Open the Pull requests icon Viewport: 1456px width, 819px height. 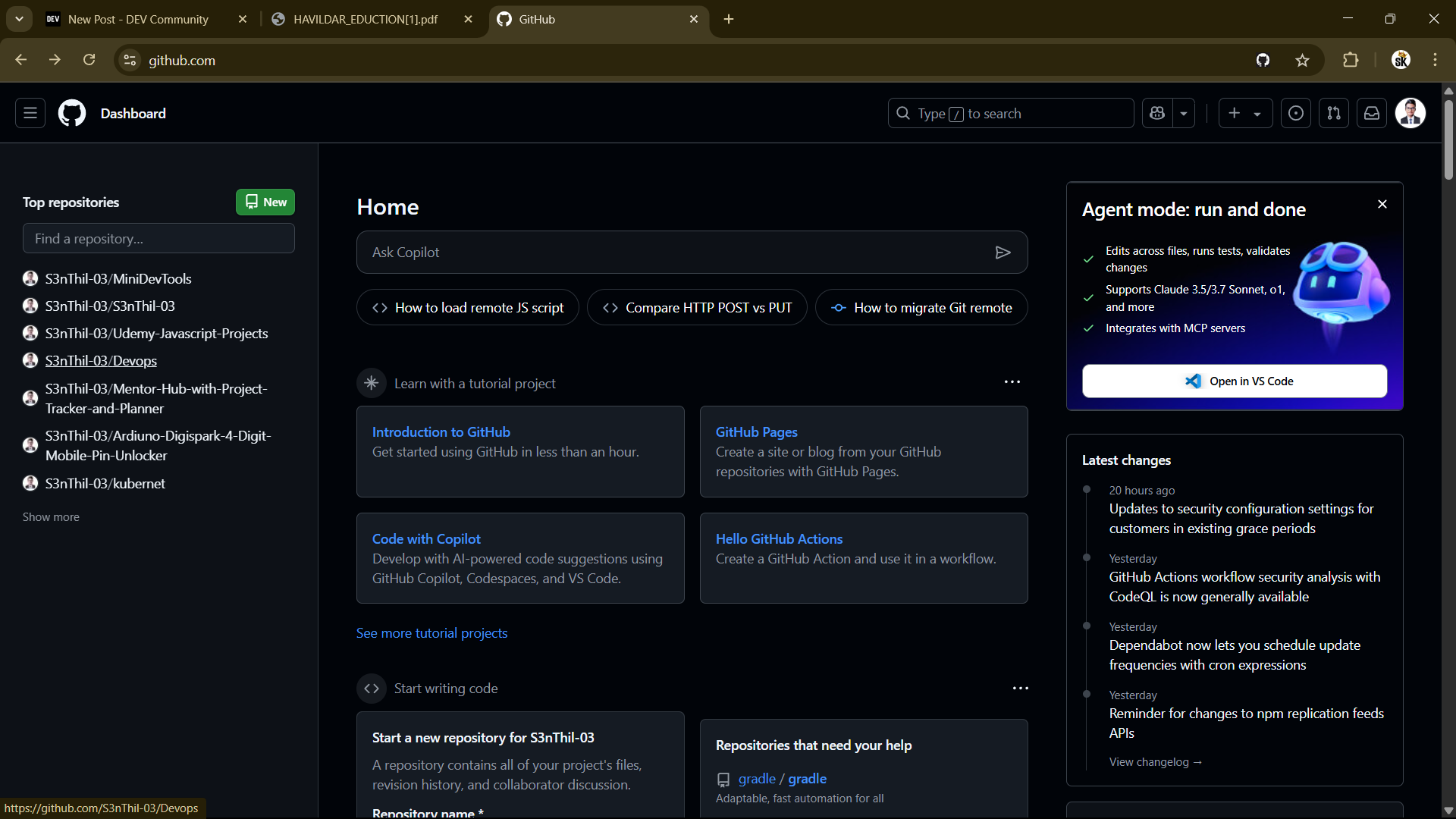(1334, 113)
